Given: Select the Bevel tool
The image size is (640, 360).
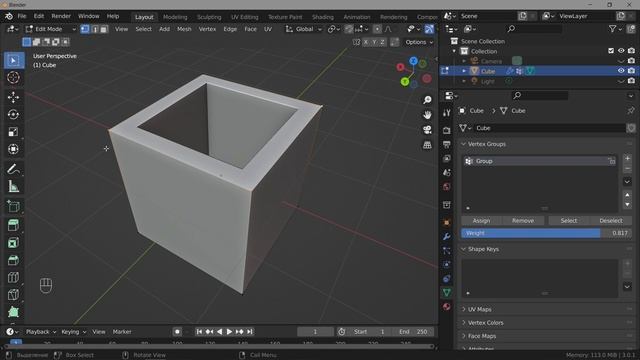Looking at the screenshot, I should (x=13, y=260).
